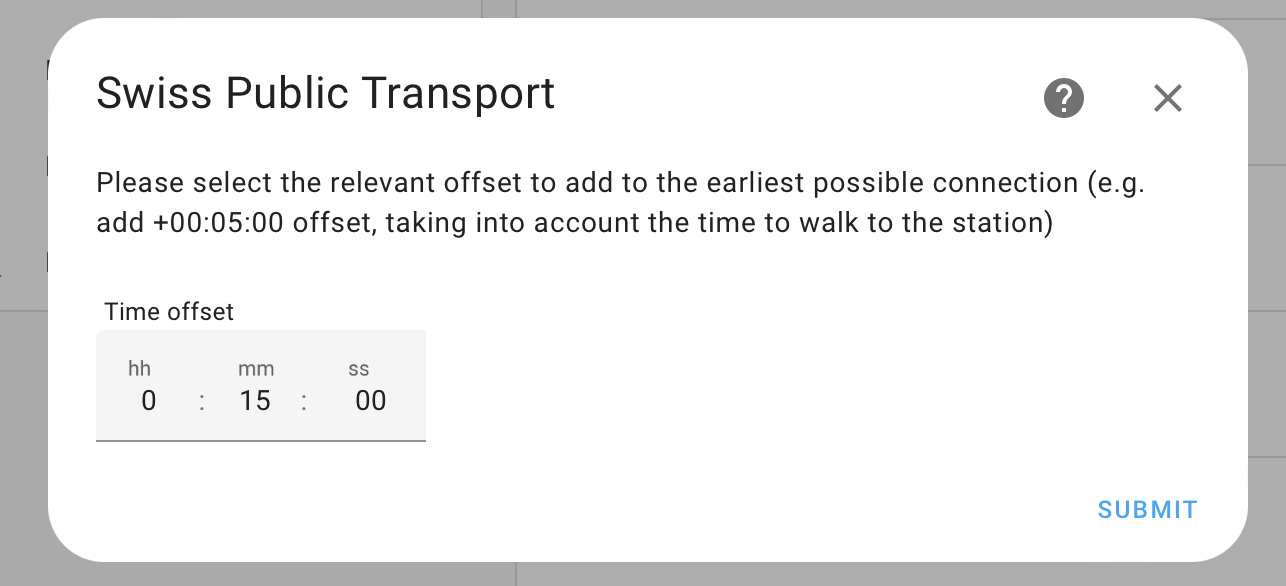The width and height of the screenshot is (1286, 586).
Task: Select the offset instruction text paragraph
Action: 620,203
